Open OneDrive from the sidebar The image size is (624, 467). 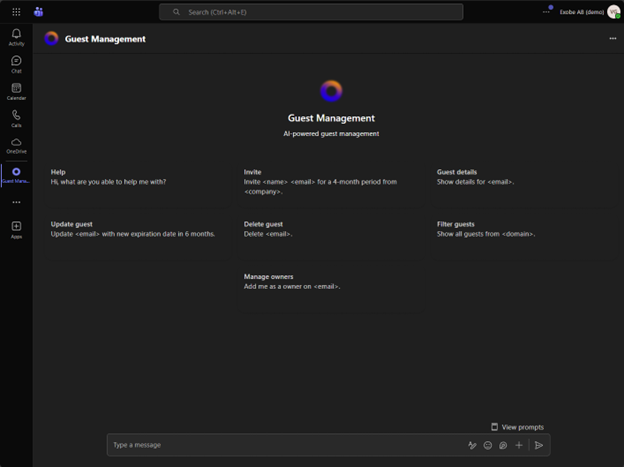(16, 145)
